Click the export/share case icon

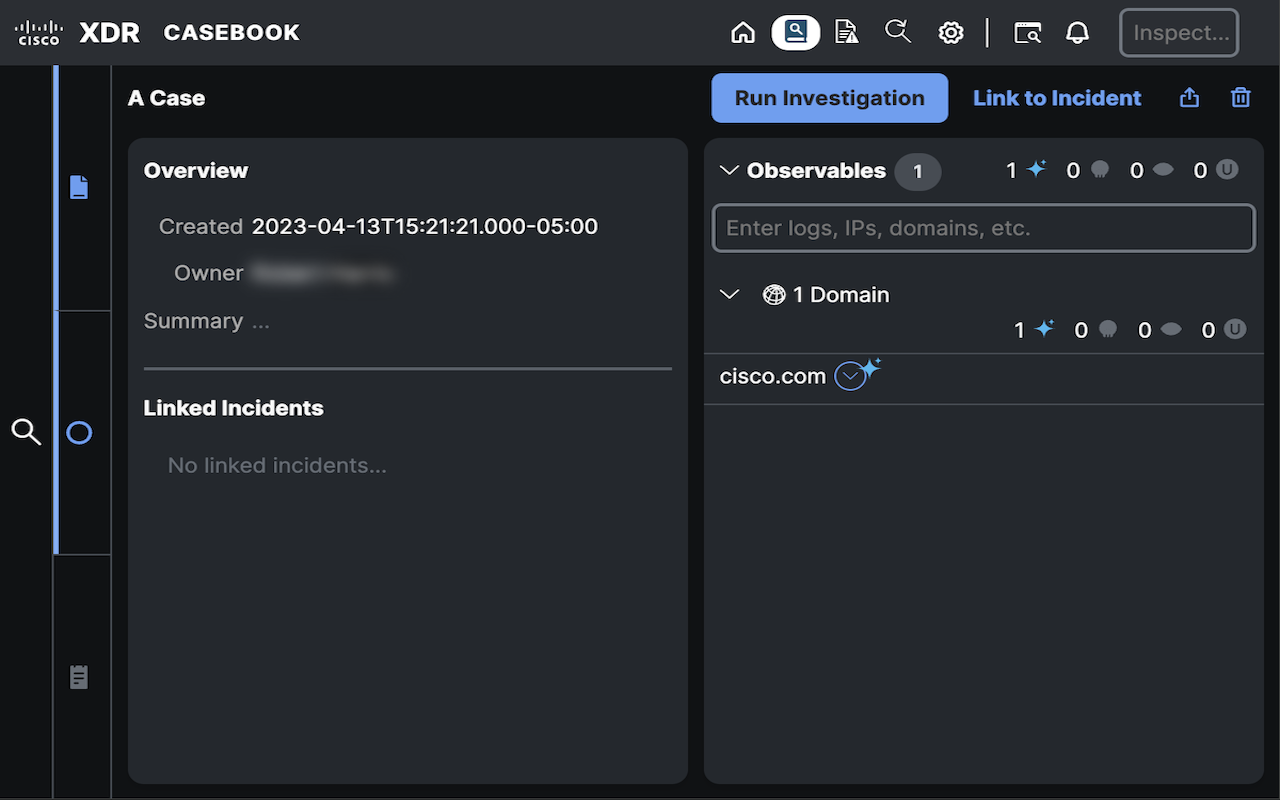[1189, 97]
